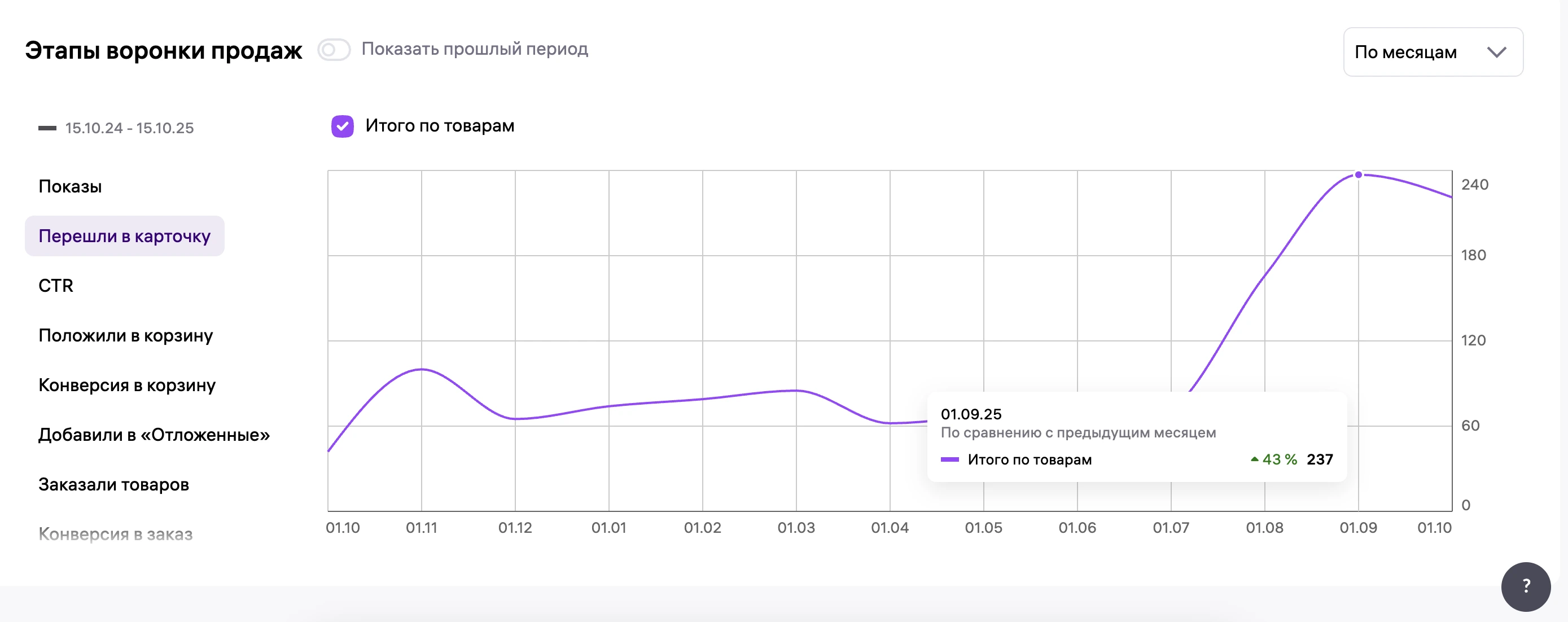Image resolution: width=1568 pixels, height=622 pixels.
Task: Click the chevron arrow in period selector
Action: pos(1496,52)
